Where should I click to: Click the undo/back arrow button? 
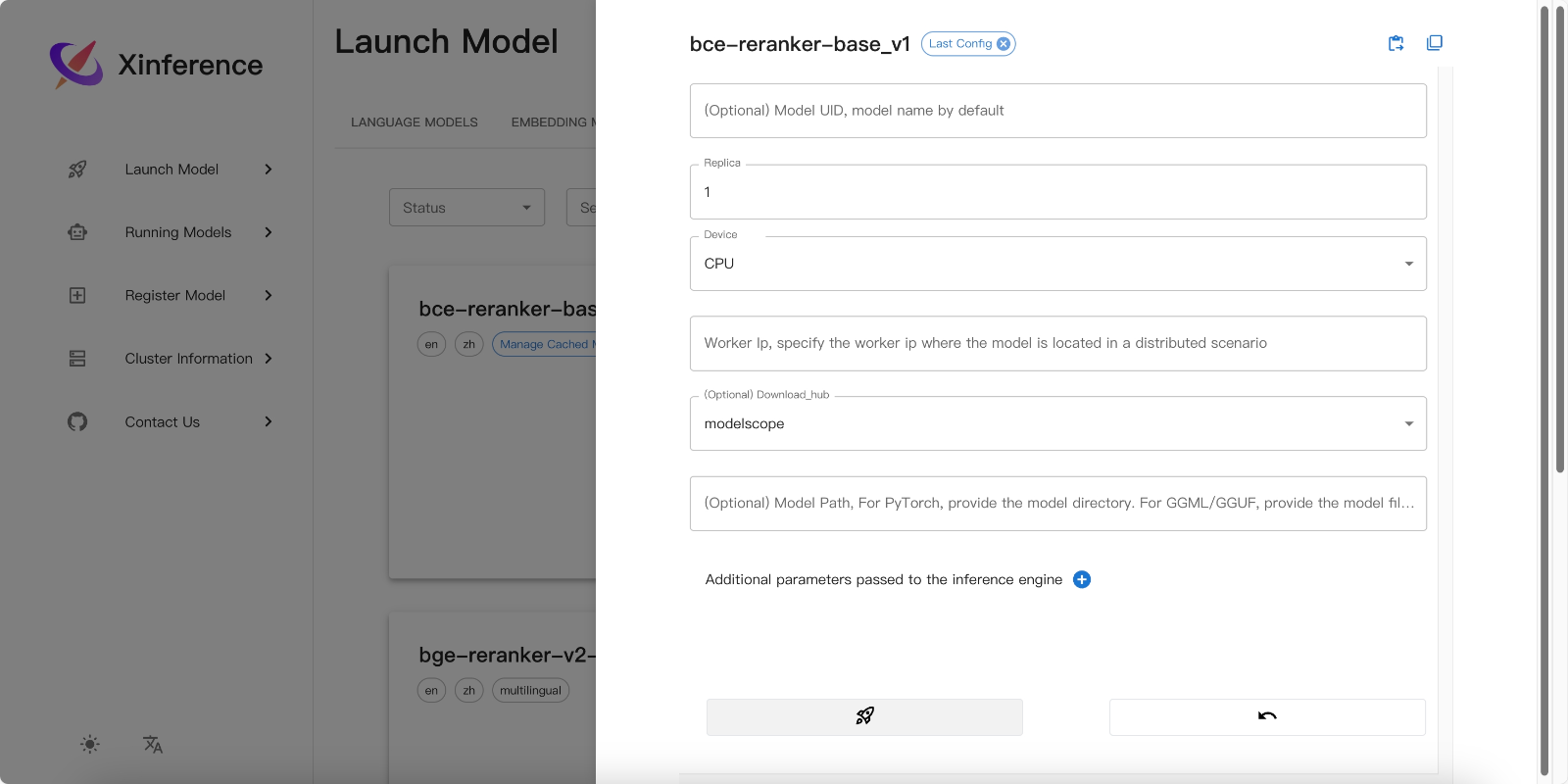point(1267,716)
